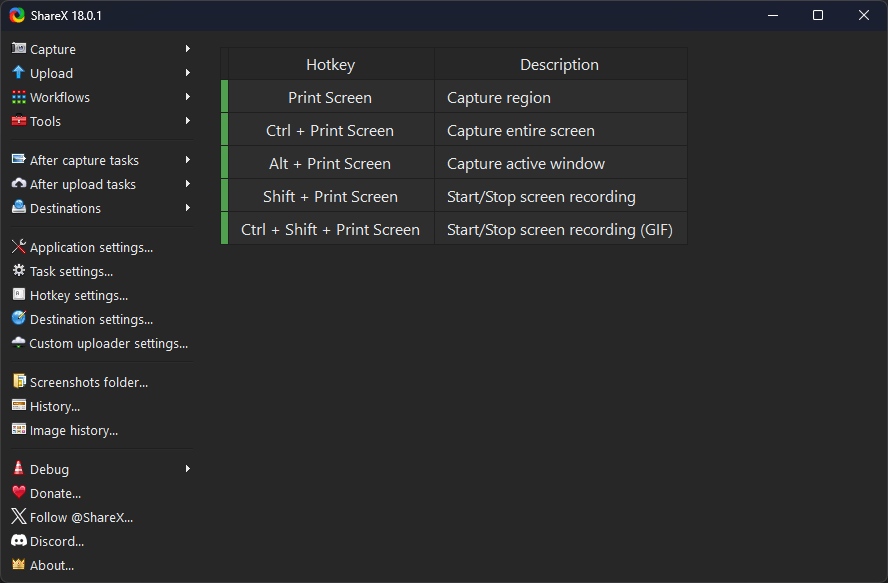Screen dimensions: 888x583
Task: Open Workflows via its grid icon
Action: (x=17, y=97)
